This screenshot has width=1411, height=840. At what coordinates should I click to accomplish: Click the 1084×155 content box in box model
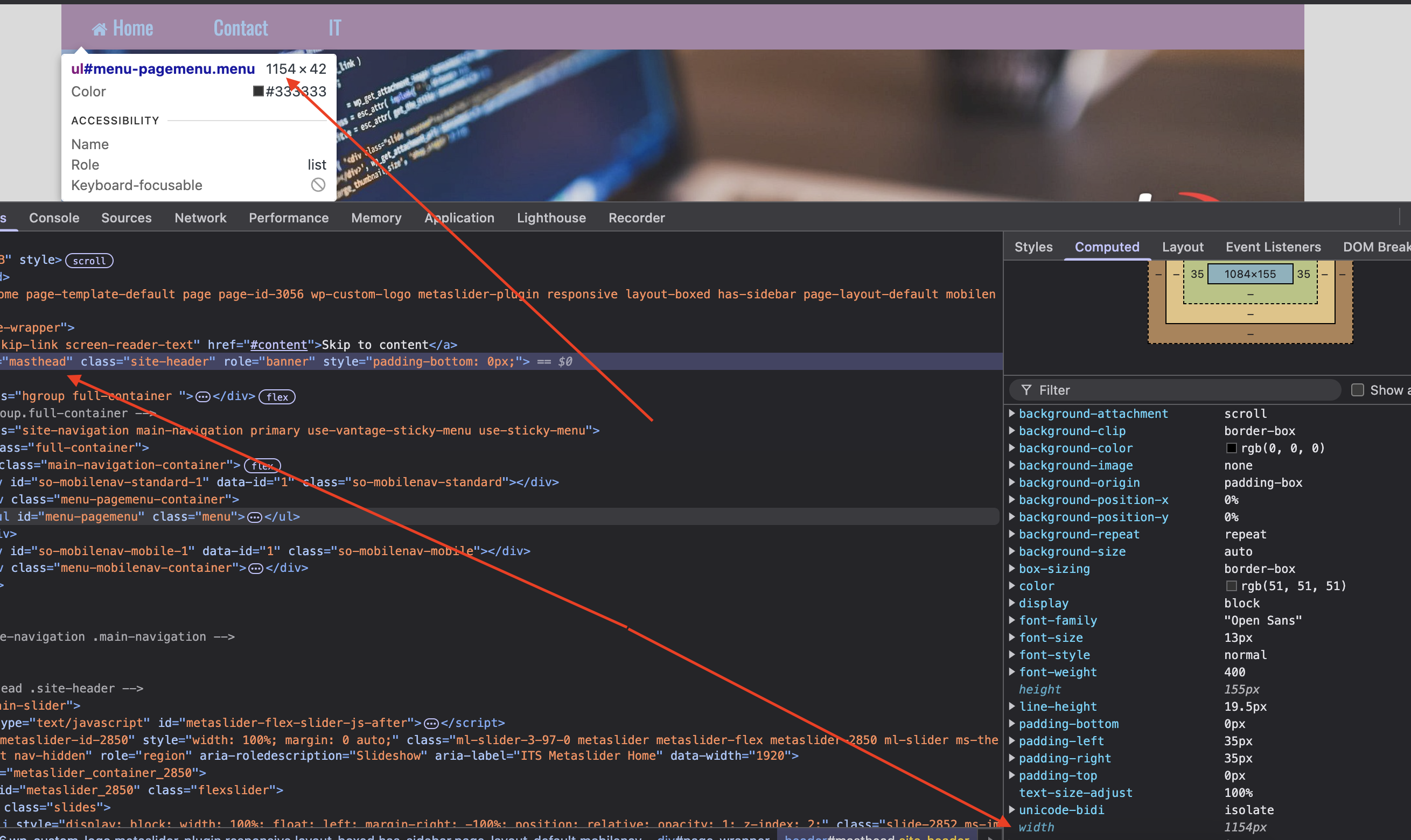(x=1249, y=274)
